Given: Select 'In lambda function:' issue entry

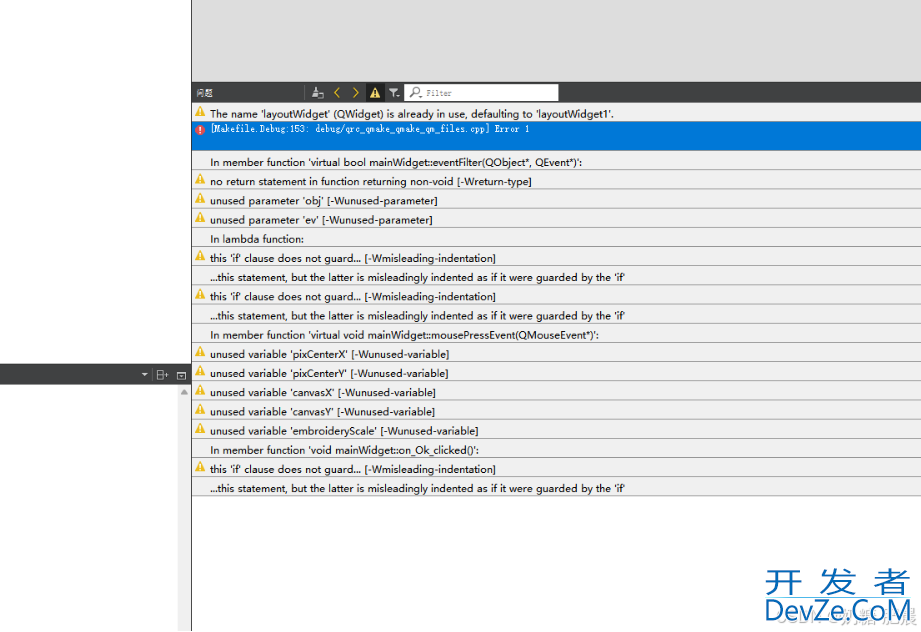Looking at the screenshot, I should click(x=257, y=239).
